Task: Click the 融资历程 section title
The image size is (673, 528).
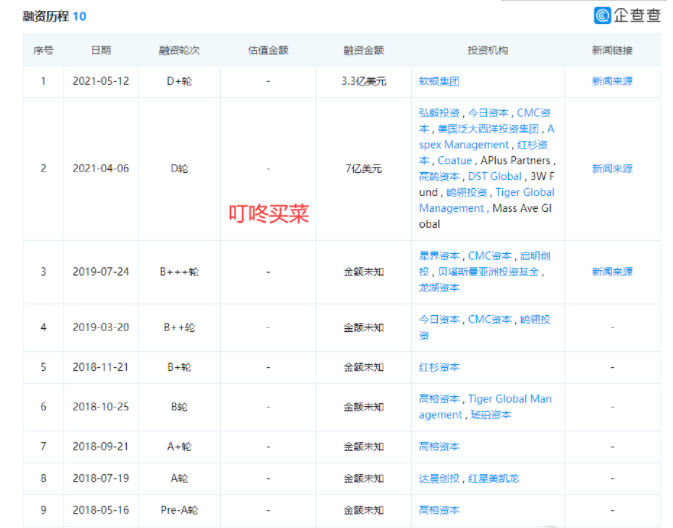Action: pos(45,16)
